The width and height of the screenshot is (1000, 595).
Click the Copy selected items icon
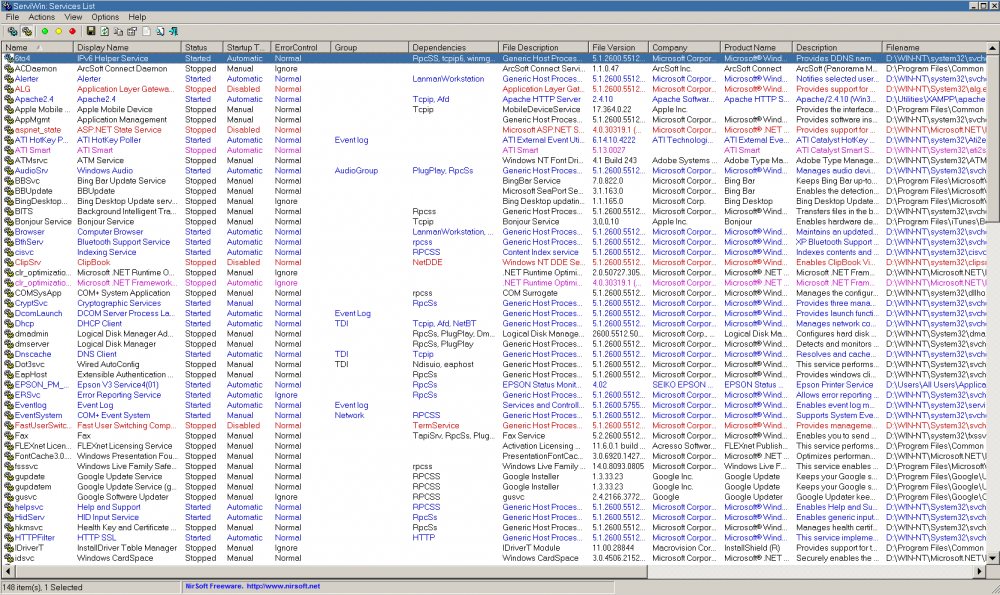(x=119, y=31)
